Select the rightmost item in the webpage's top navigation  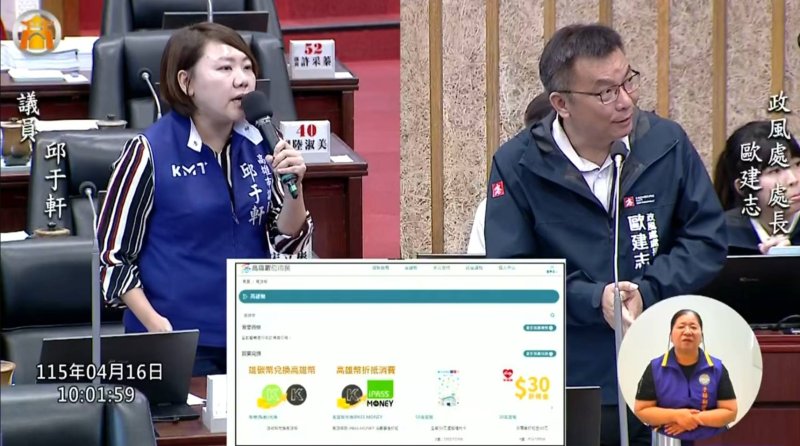507,268
